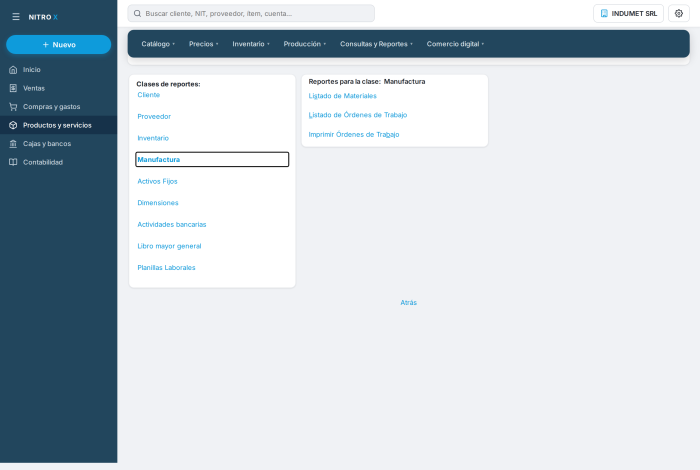Click the NITRO X logo
This screenshot has width=700, height=470.
point(43,17)
